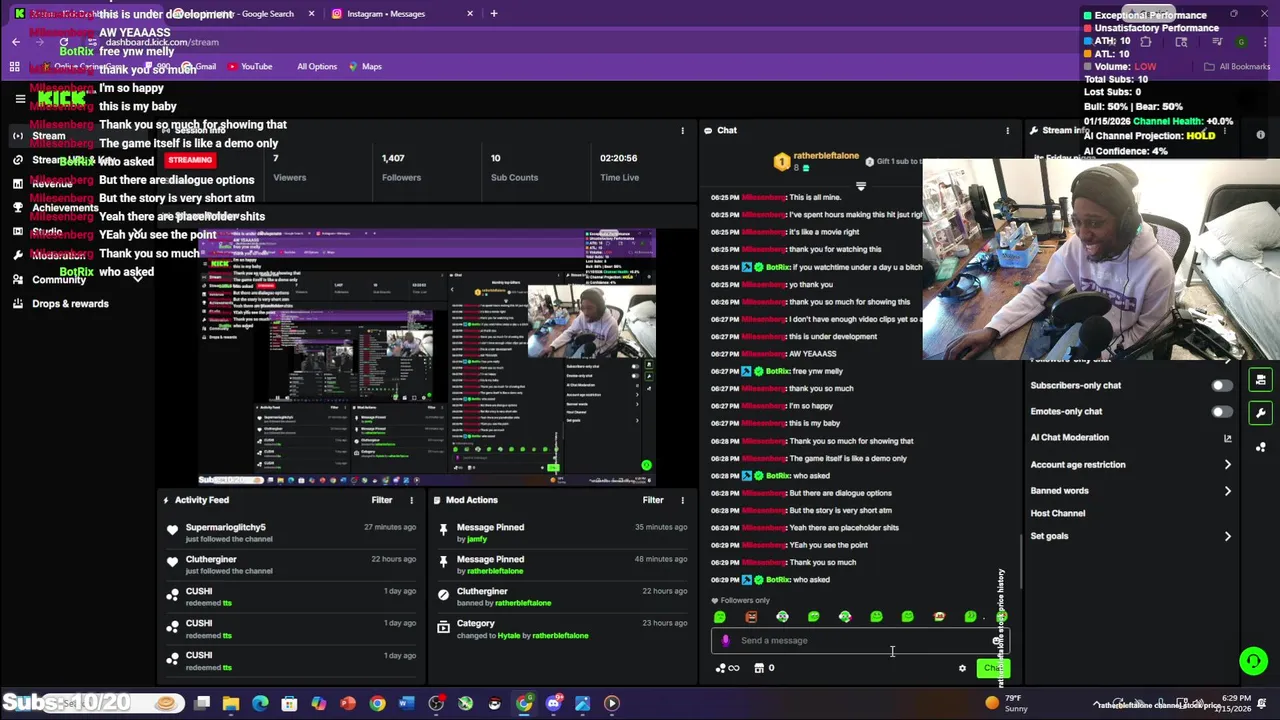1280x720 pixels.
Task: Open the notification bell in system tray
Action: click(x=1263, y=703)
